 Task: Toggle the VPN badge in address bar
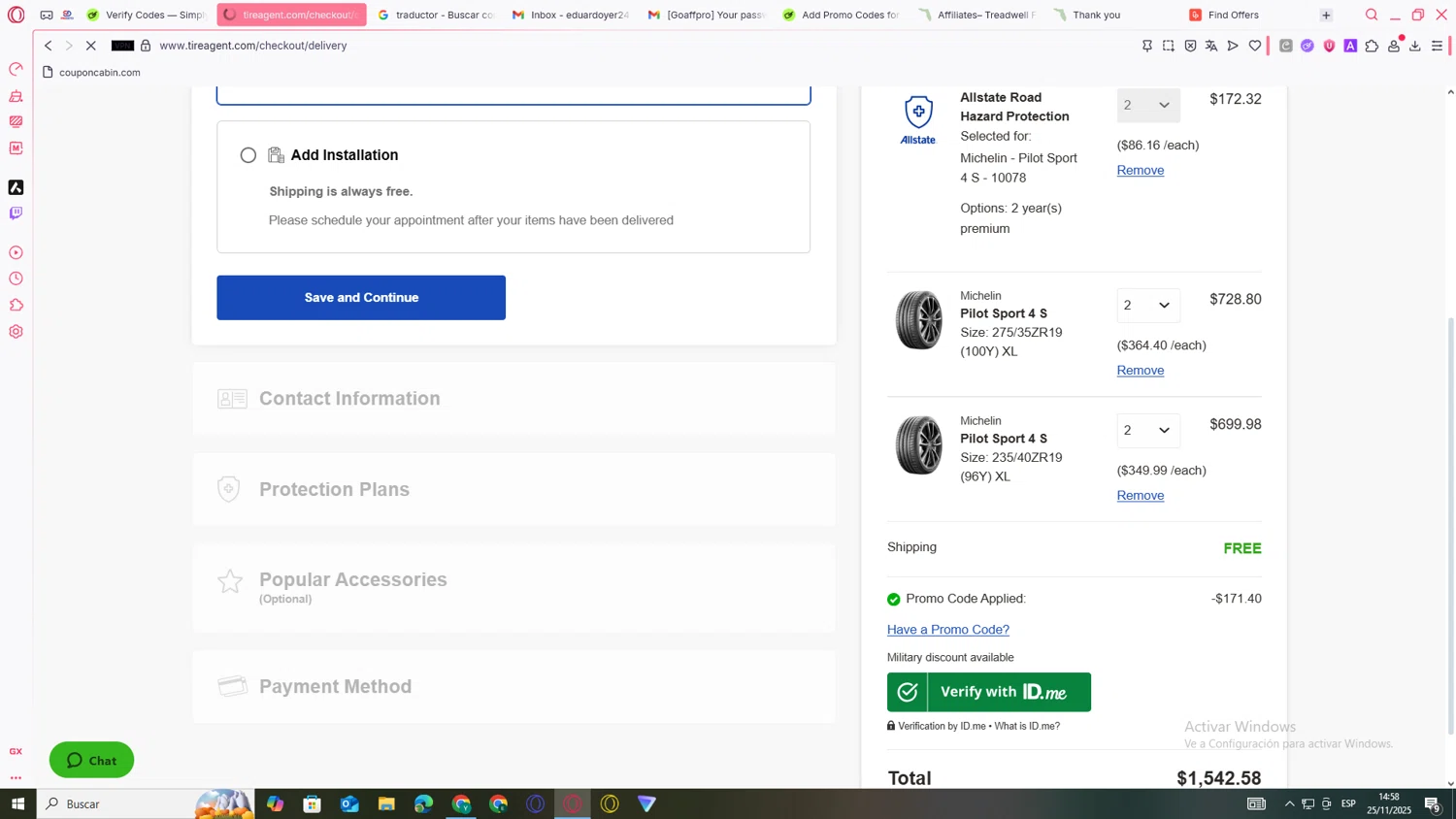pos(122,46)
